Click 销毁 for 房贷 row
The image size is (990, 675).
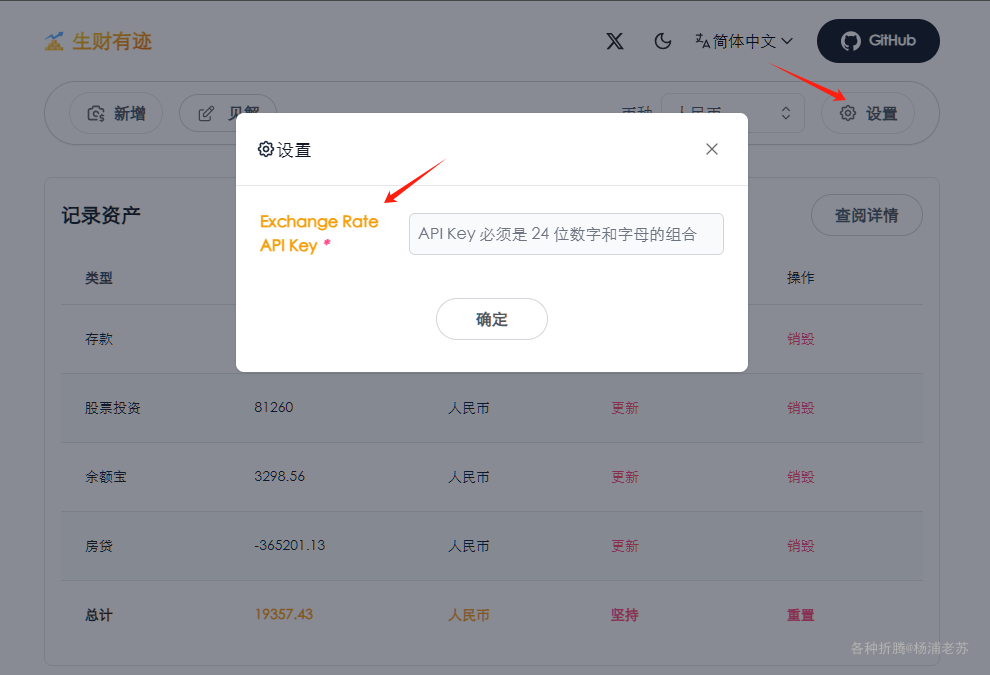(801, 546)
